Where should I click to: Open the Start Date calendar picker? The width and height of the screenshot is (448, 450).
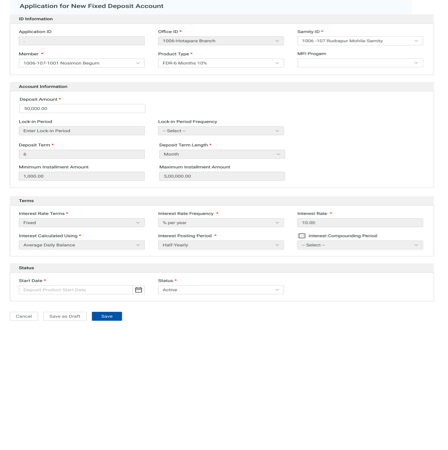[138, 290]
